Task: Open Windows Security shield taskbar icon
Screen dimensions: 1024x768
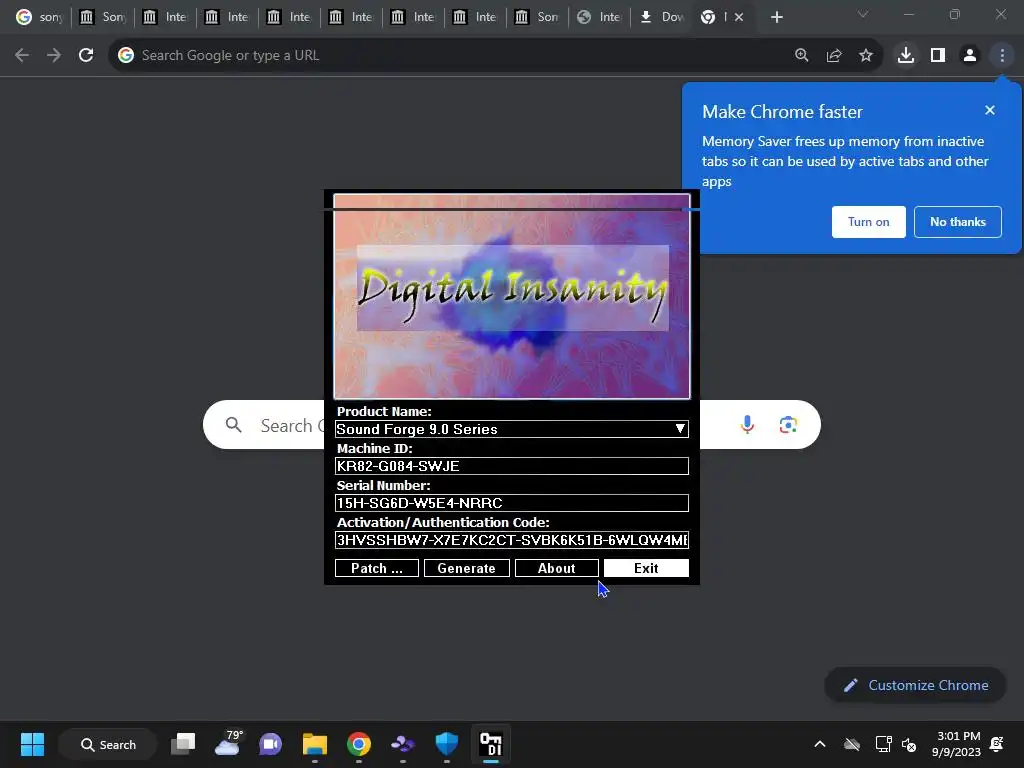Action: tap(447, 744)
